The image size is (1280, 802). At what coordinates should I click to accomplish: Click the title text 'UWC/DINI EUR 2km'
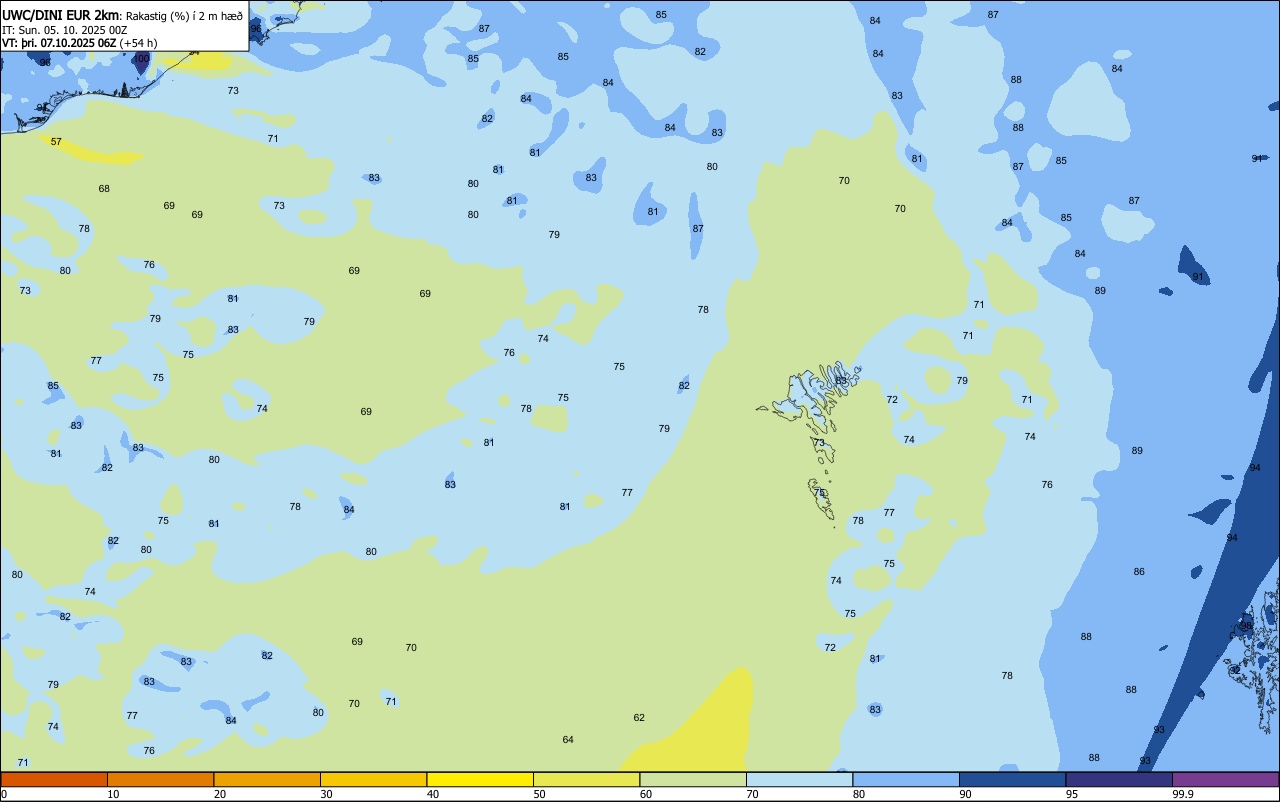point(61,15)
